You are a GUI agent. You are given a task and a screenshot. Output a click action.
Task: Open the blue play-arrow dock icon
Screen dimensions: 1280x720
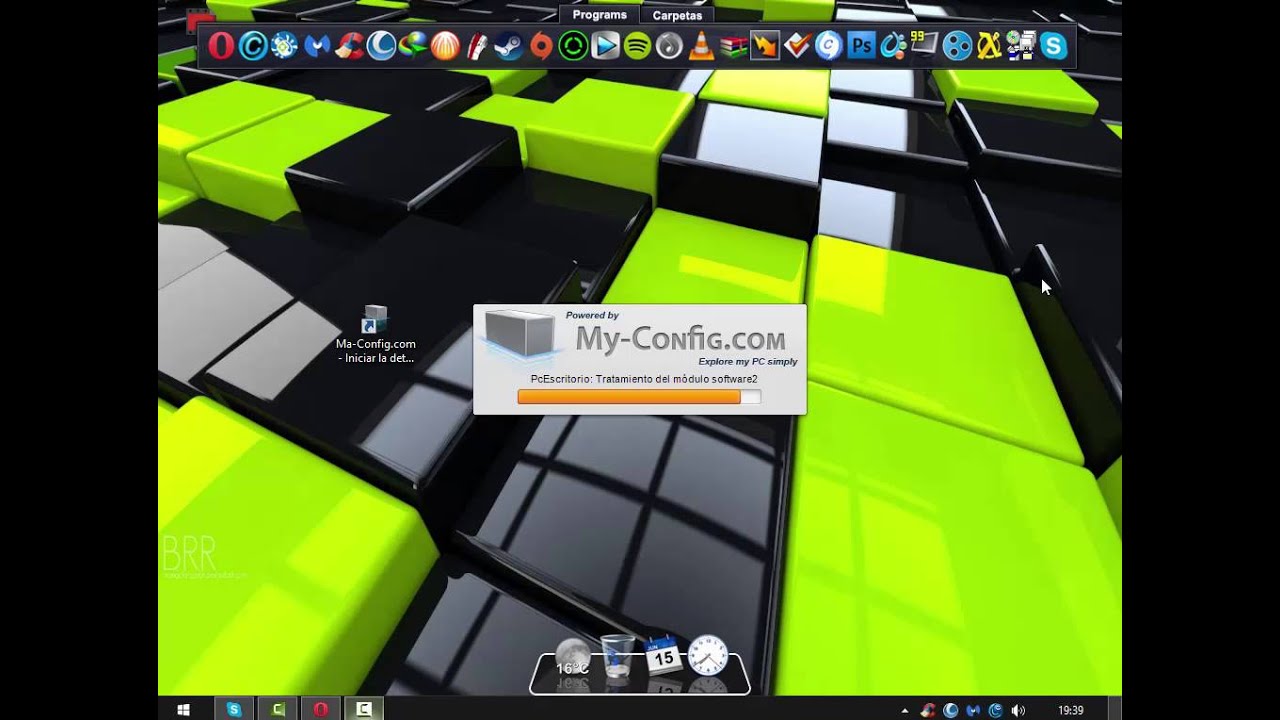click(x=605, y=46)
